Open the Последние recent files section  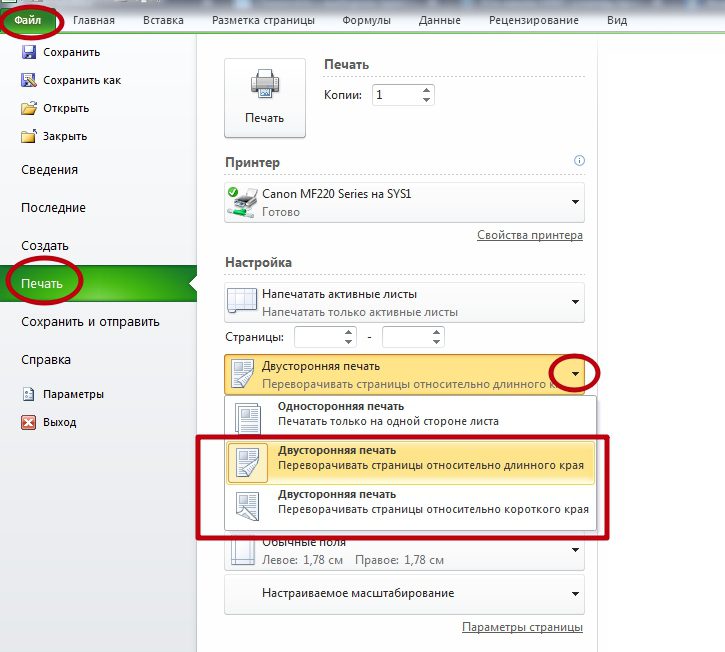coord(53,208)
